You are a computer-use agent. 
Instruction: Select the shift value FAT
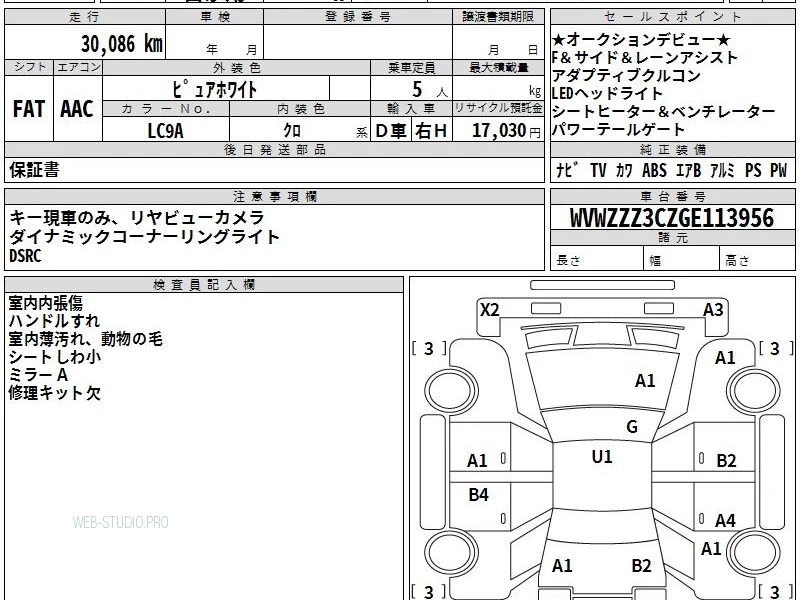click(29, 109)
